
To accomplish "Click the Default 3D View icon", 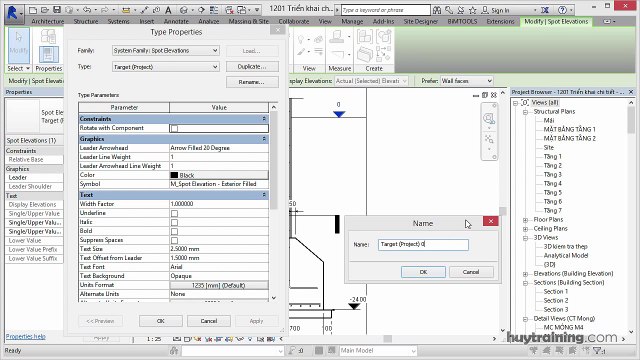I will click(184, 10).
